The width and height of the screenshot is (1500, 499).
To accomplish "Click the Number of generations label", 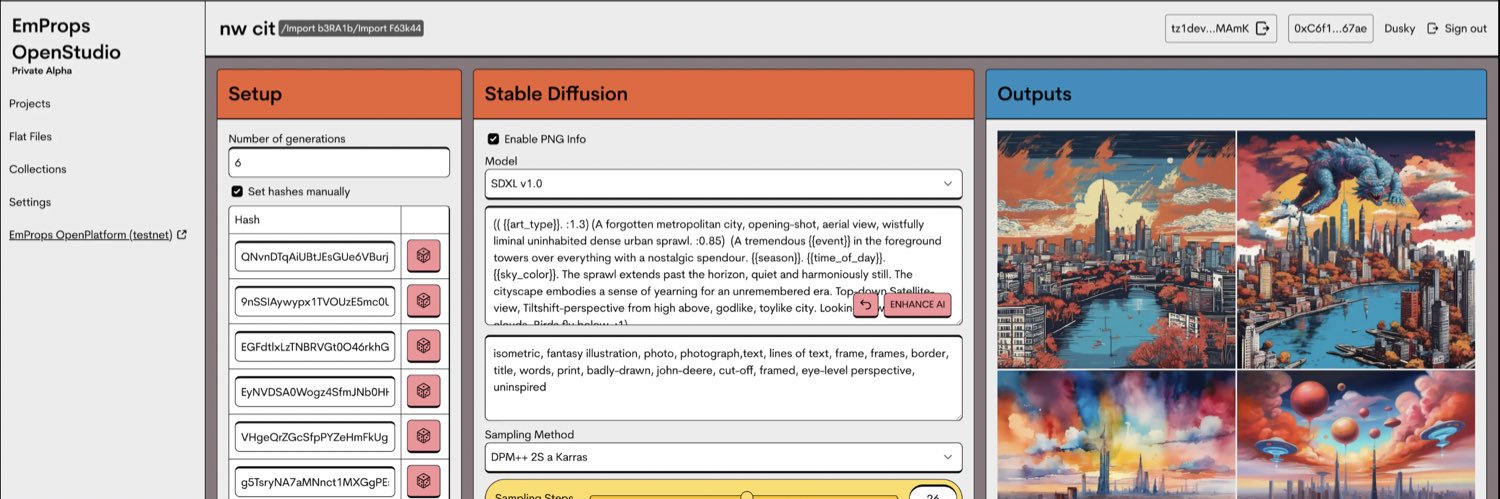I will 287,139.
